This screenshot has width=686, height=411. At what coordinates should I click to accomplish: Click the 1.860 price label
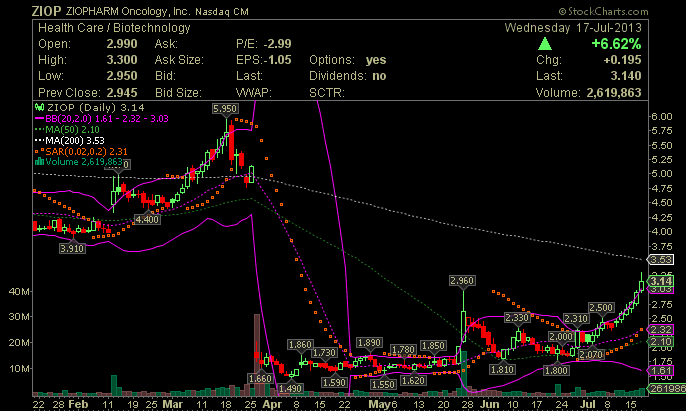click(300, 345)
